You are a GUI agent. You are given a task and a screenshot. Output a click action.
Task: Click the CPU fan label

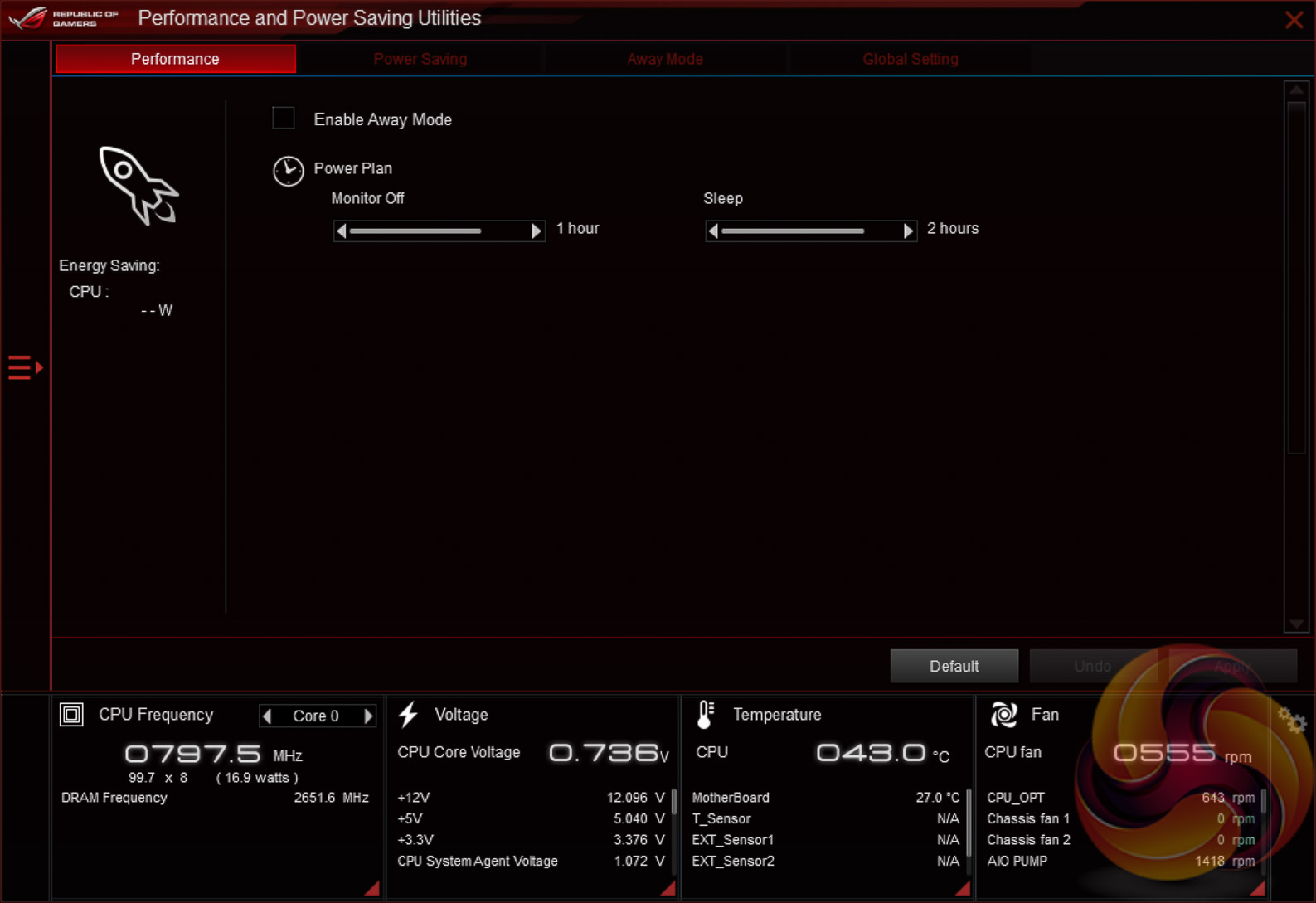click(x=1012, y=752)
